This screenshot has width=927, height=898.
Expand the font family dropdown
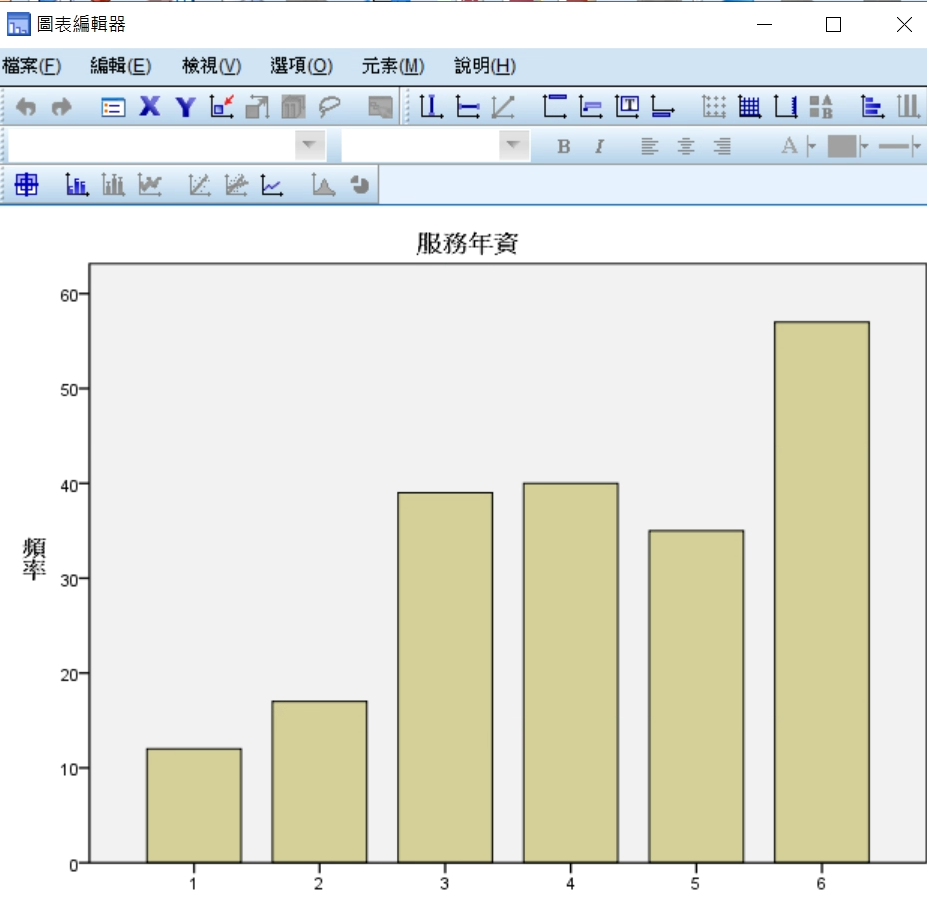tap(310, 147)
